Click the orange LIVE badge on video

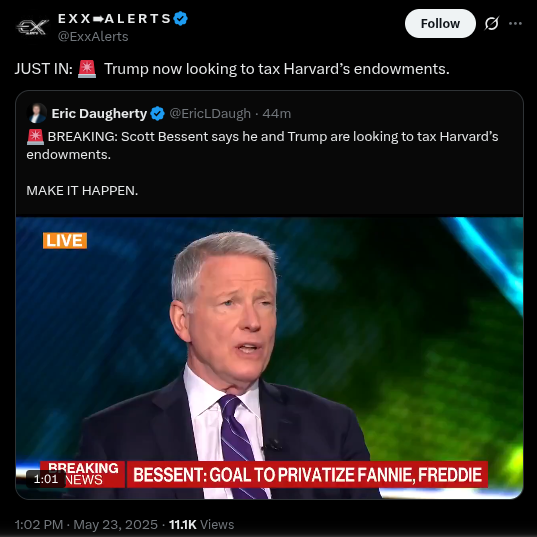[65, 240]
